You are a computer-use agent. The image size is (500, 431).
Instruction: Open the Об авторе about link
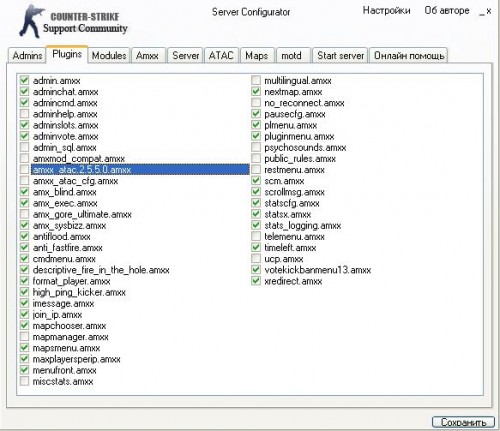447,11
